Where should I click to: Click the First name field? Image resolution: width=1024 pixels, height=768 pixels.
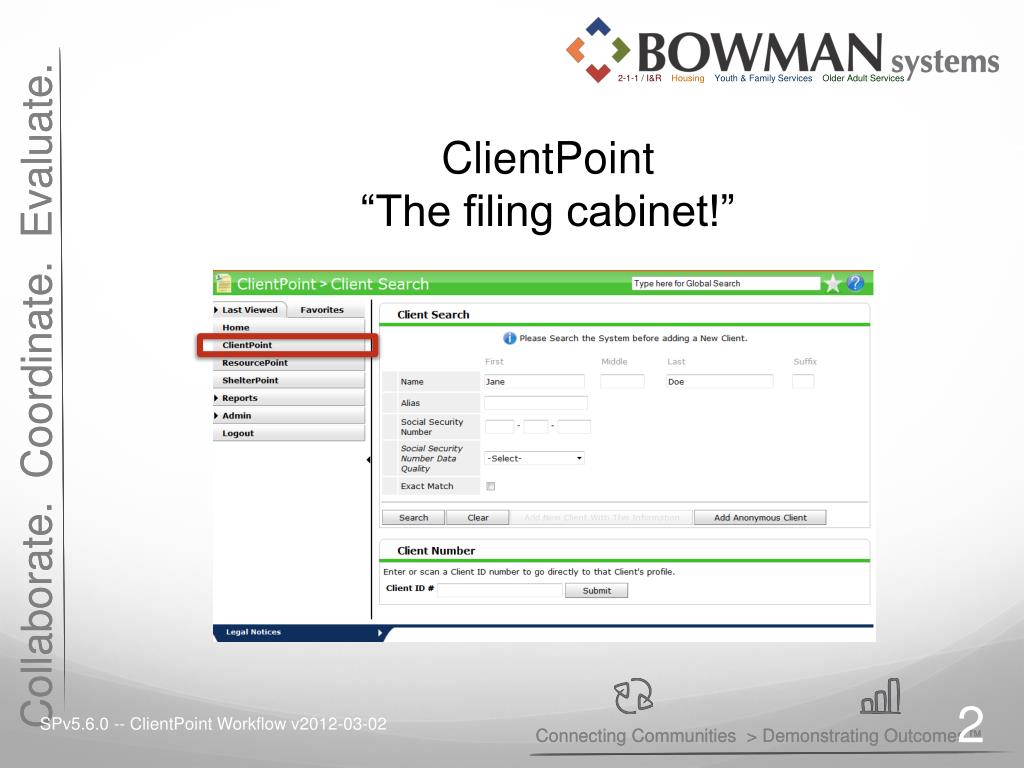coord(534,381)
